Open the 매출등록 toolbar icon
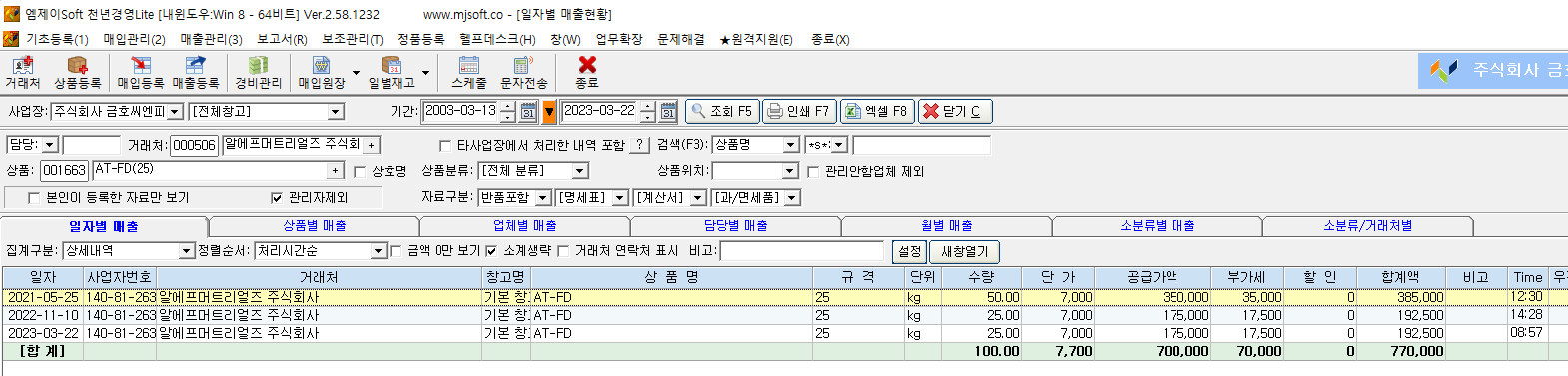Image resolution: width=1568 pixels, height=376 pixels. click(x=195, y=72)
